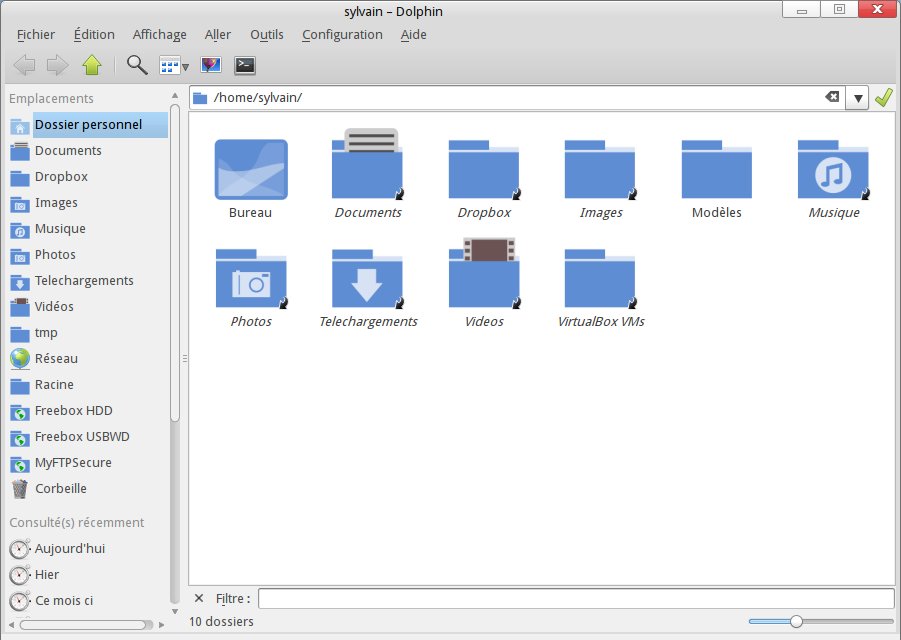The height and width of the screenshot is (640, 901).
Task: Clear the location bar text
Action: 832,97
